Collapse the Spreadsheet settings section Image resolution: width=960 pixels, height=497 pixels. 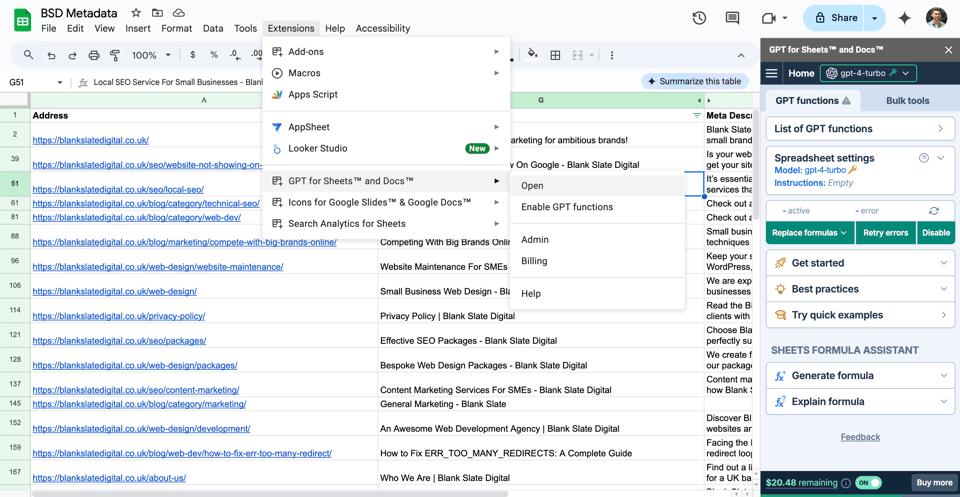[941, 158]
